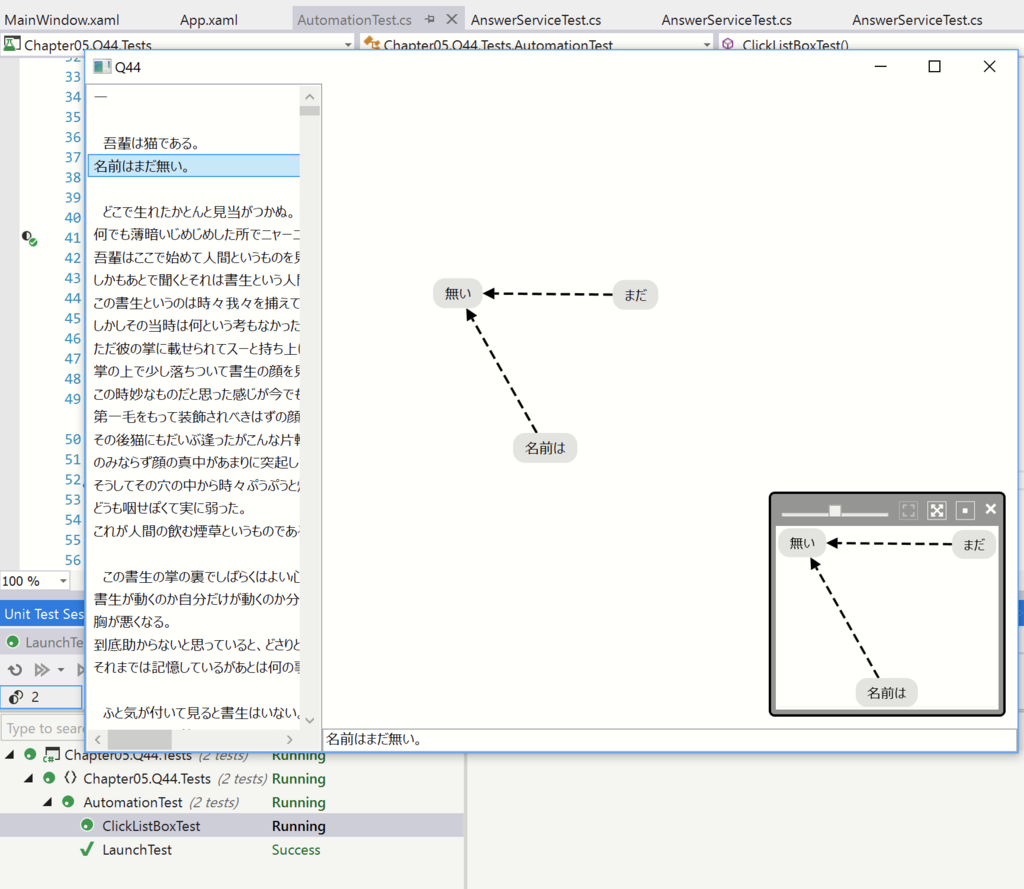Click the minimap center-dot icon
The width and height of the screenshot is (1024, 889).
965,510
